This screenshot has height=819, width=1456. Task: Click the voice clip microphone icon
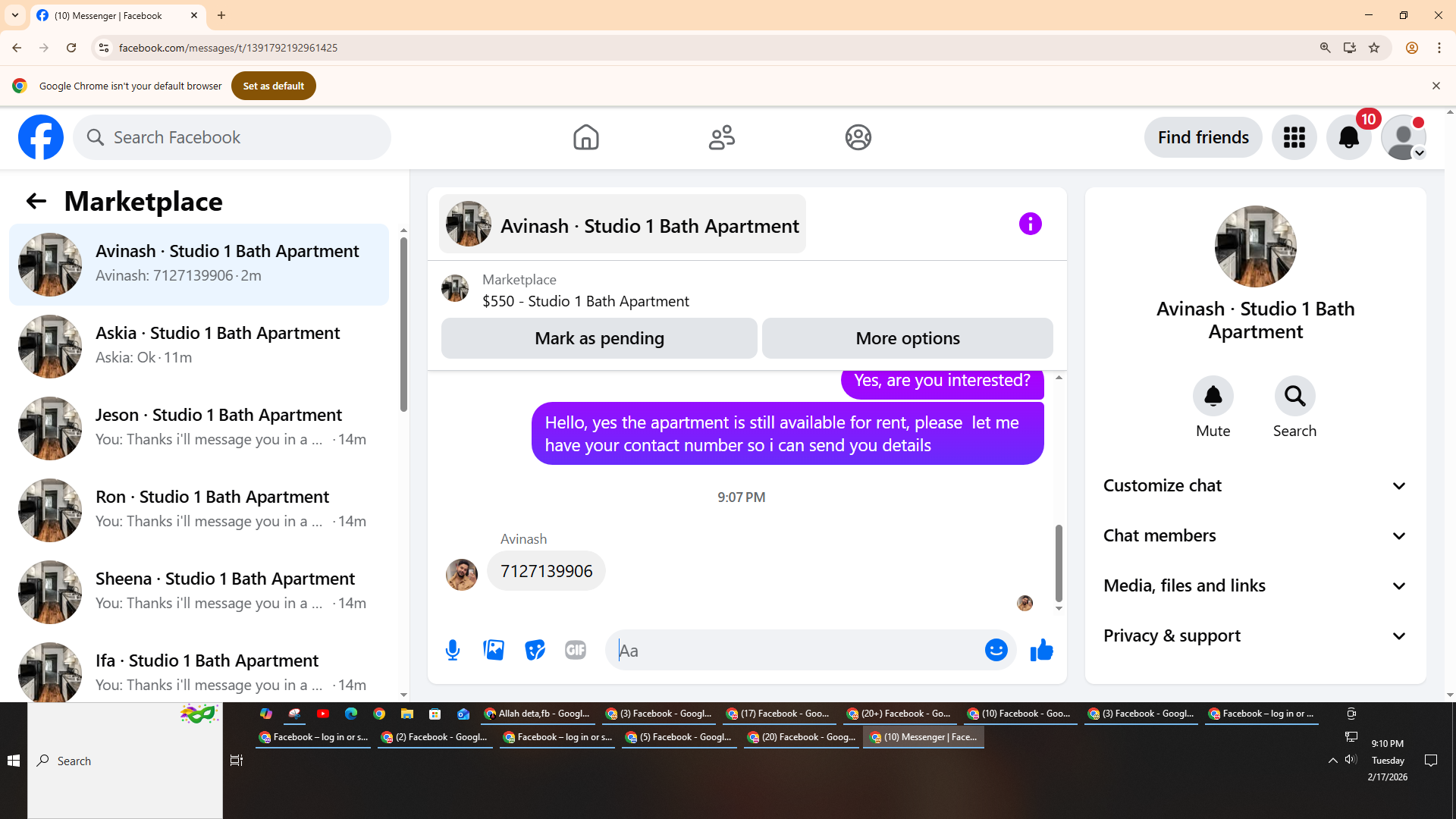(x=453, y=650)
